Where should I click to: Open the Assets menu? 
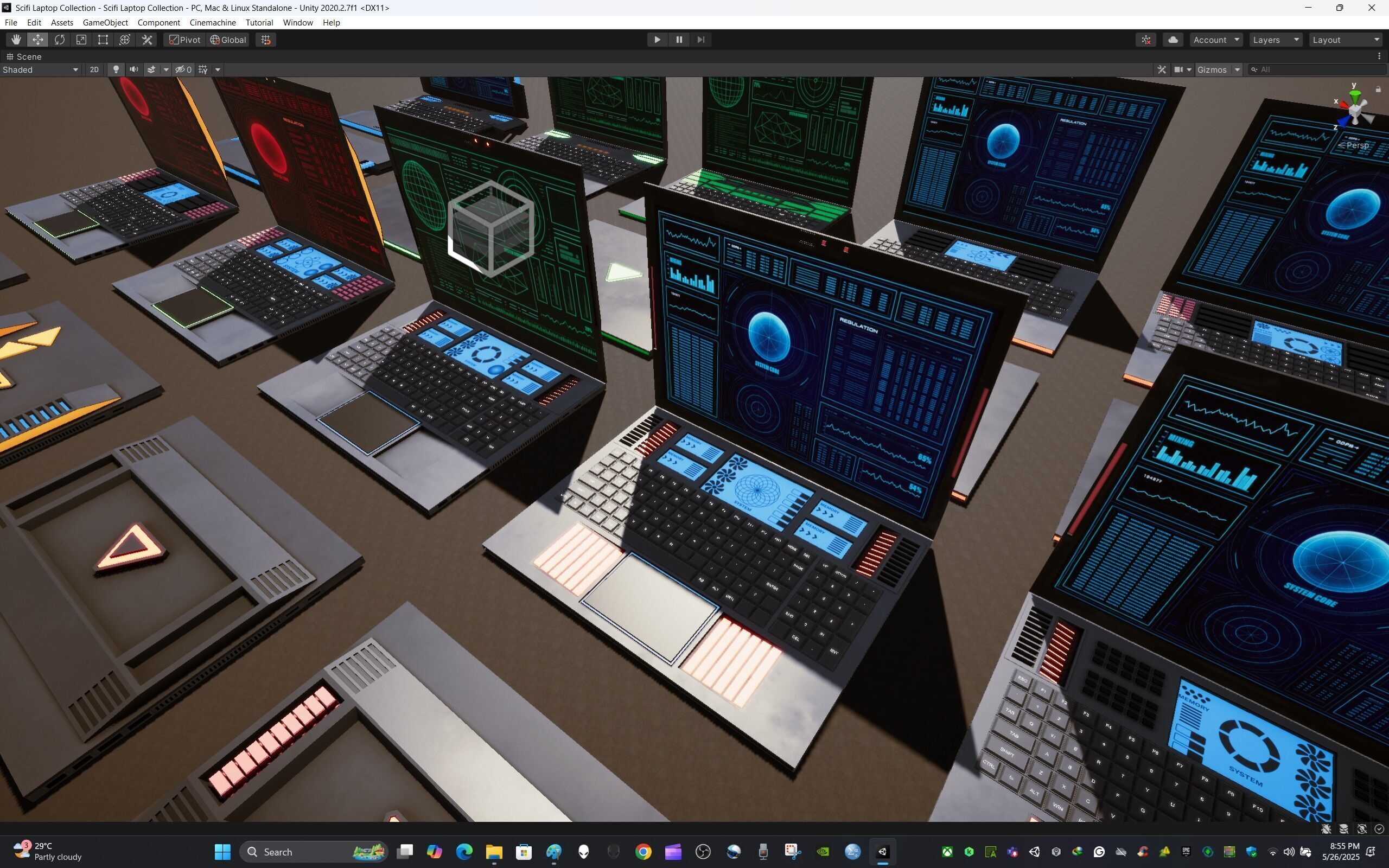[x=62, y=22]
